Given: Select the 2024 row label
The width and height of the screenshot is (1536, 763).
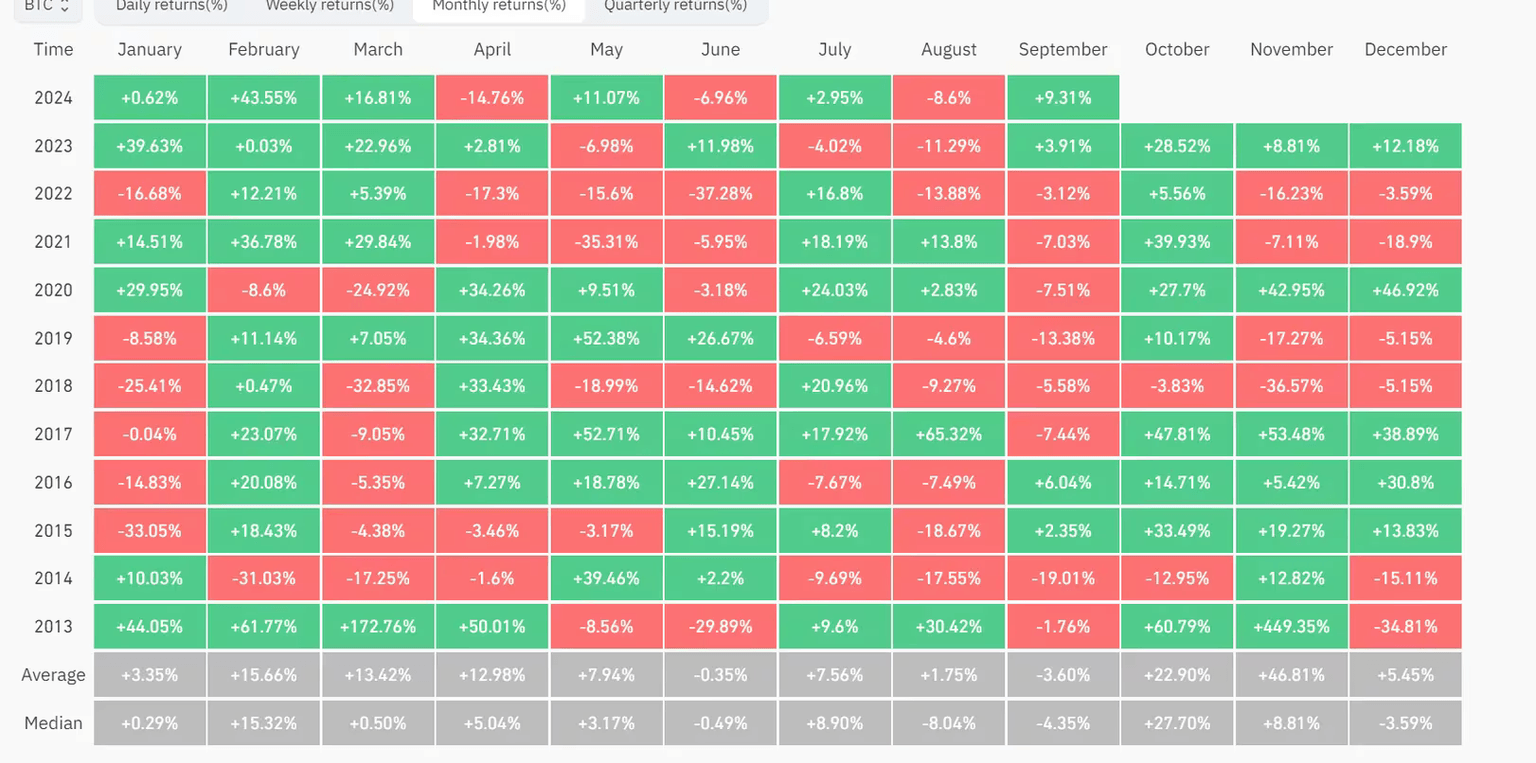Looking at the screenshot, I should tap(53, 98).
